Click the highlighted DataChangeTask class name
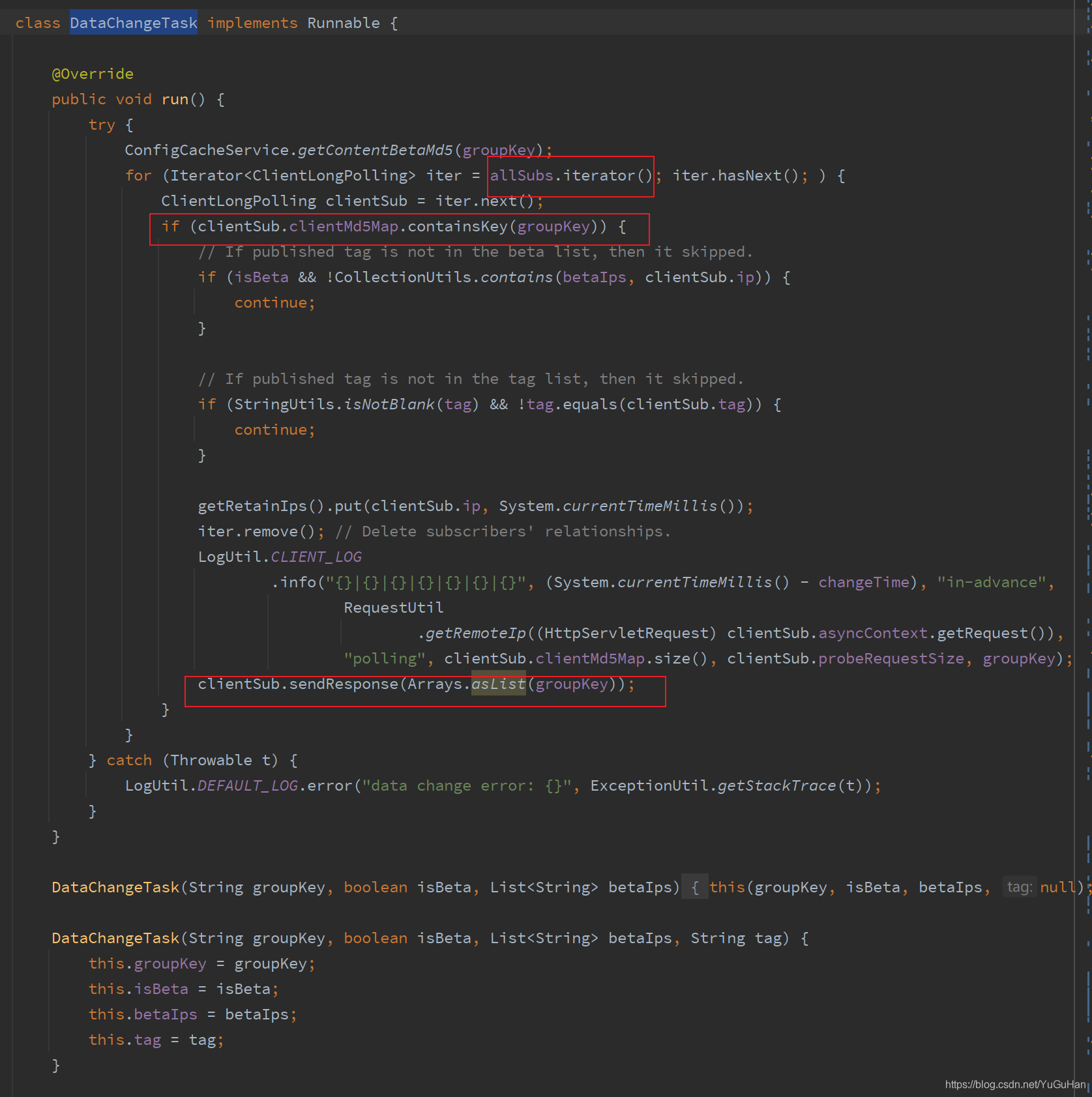The width and height of the screenshot is (1092, 1097). pos(134,23)
